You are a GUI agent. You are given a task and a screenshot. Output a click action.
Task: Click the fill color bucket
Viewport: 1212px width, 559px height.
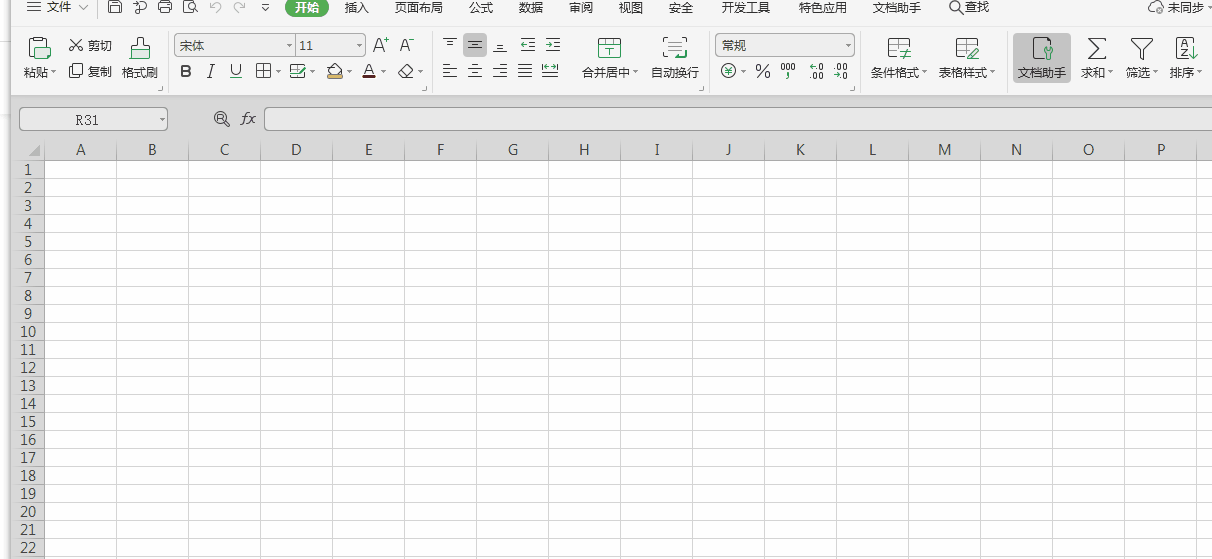(335, 71)
